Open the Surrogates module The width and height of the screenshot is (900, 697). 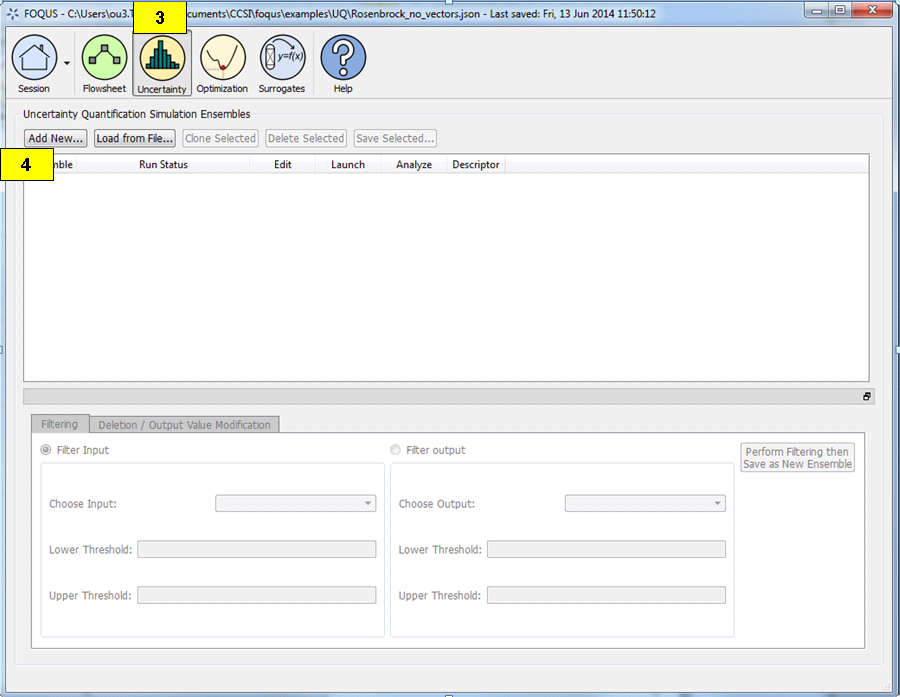coord(281,60)
